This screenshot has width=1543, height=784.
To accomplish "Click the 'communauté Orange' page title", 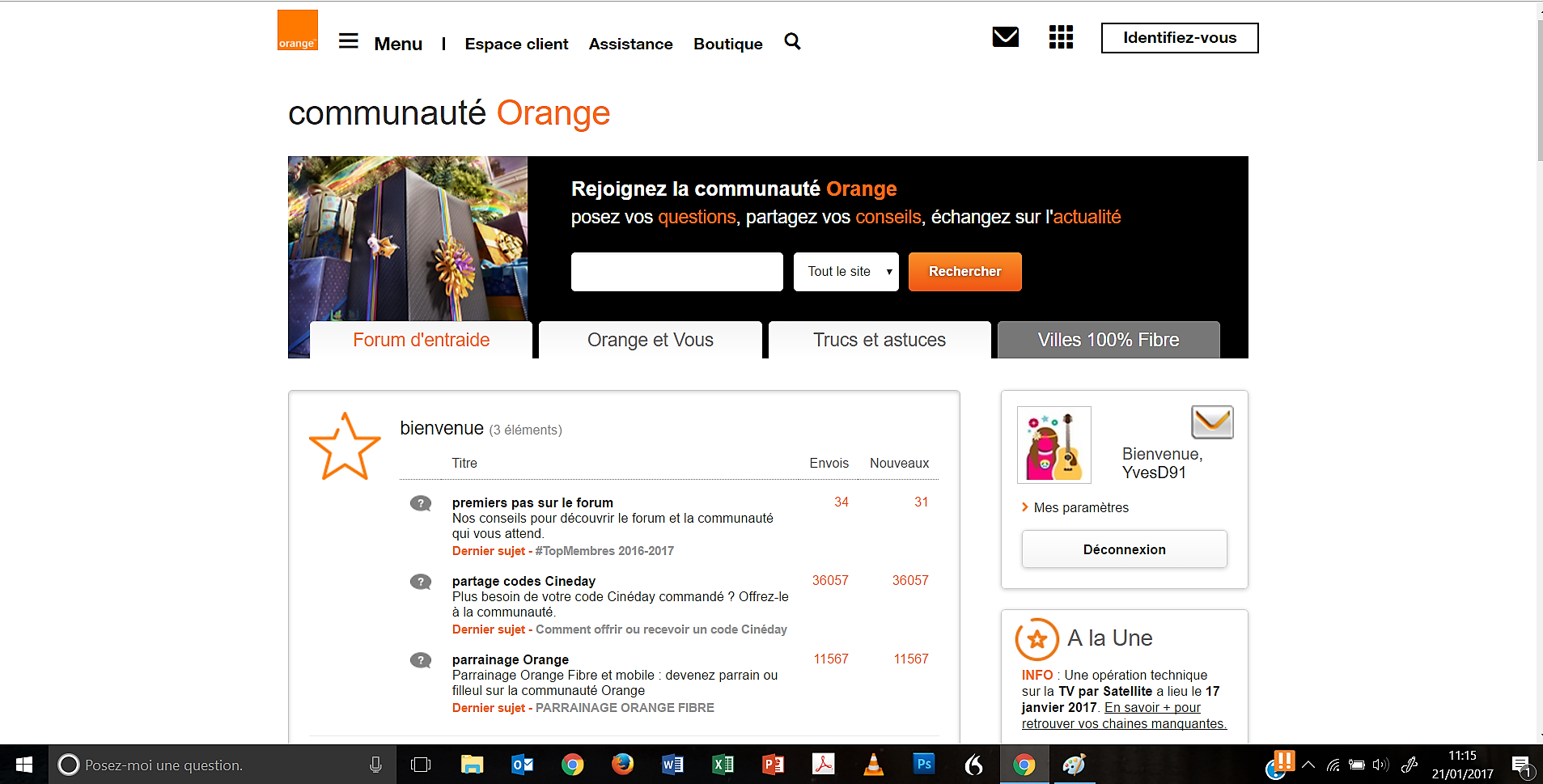I will click(x=449, y=113).
